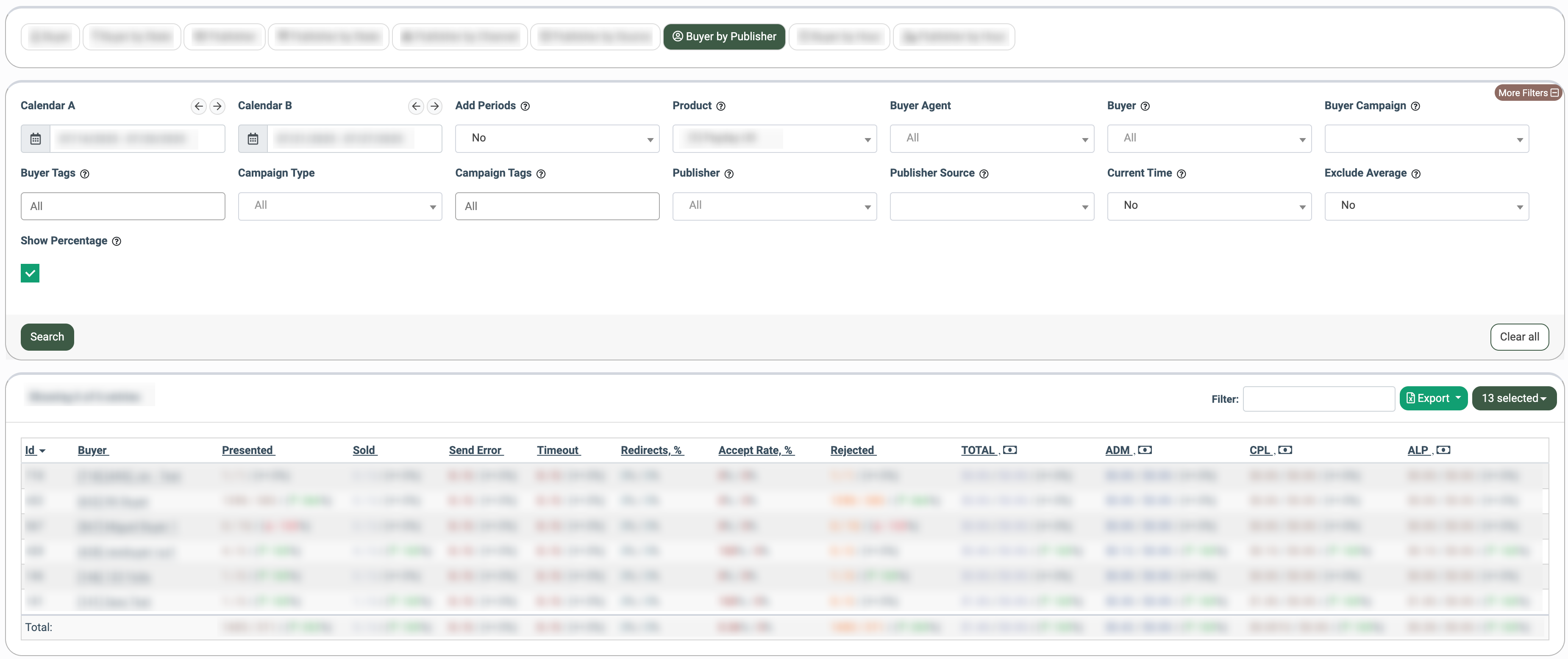Open the Exclude Average dropdown
The height and width of the screenshot is (659, 1568).
[x=1426, y=206]
